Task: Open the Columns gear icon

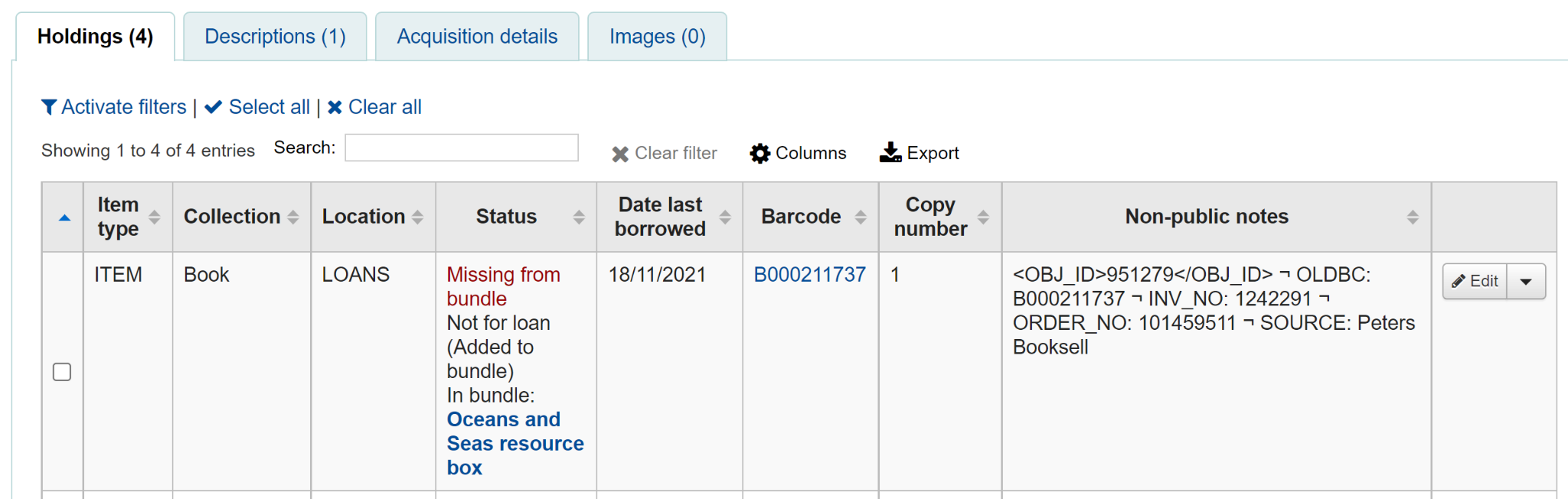Action: coord(759,152)
